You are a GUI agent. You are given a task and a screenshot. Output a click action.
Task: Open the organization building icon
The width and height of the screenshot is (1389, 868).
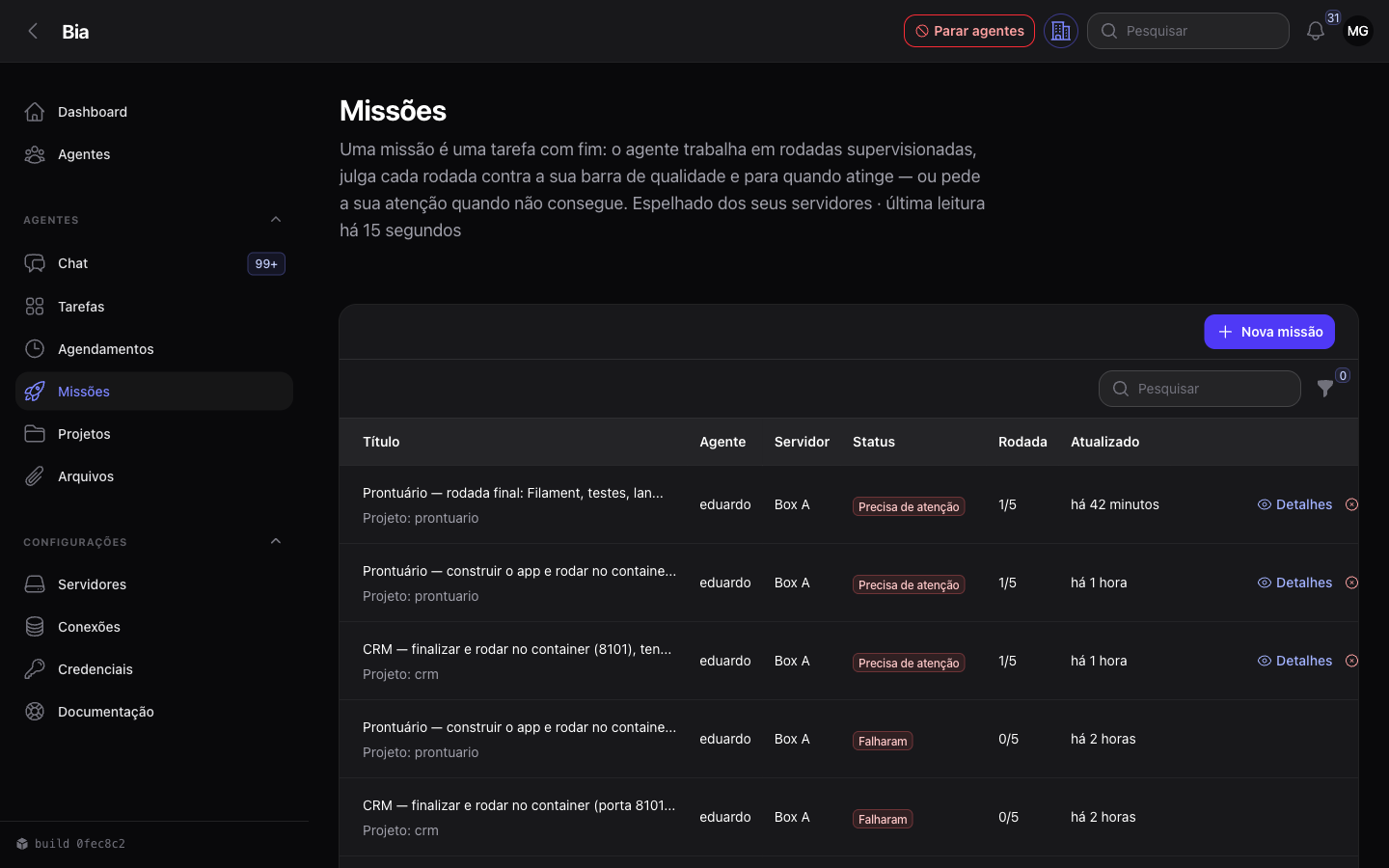point(1061,31)
